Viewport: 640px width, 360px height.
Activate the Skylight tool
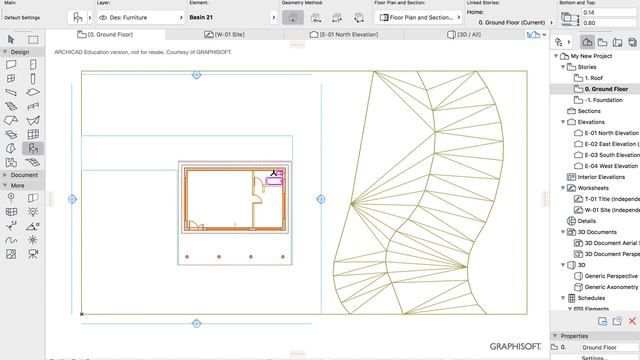tap(11, 134)
